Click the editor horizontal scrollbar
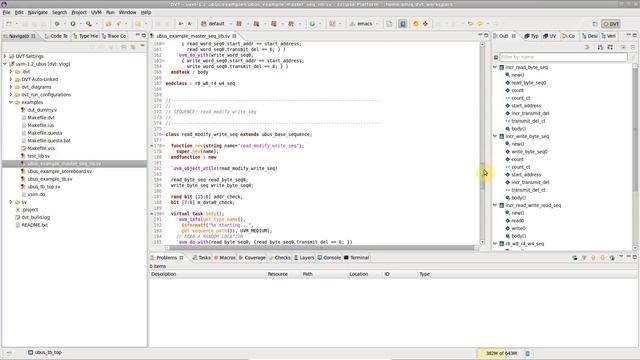The width and height of the screenshot is (640, 360). (322, 248)
